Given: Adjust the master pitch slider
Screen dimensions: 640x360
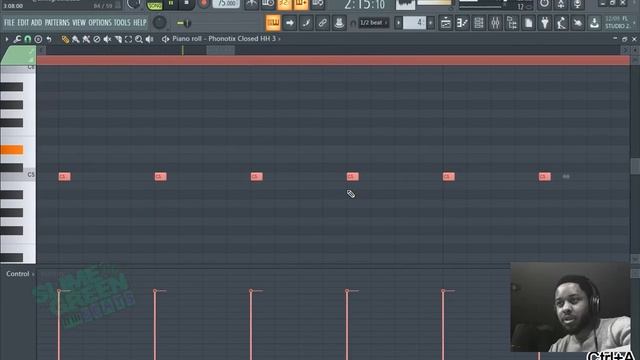Looking at the screenshot, I should pos(184,23).
